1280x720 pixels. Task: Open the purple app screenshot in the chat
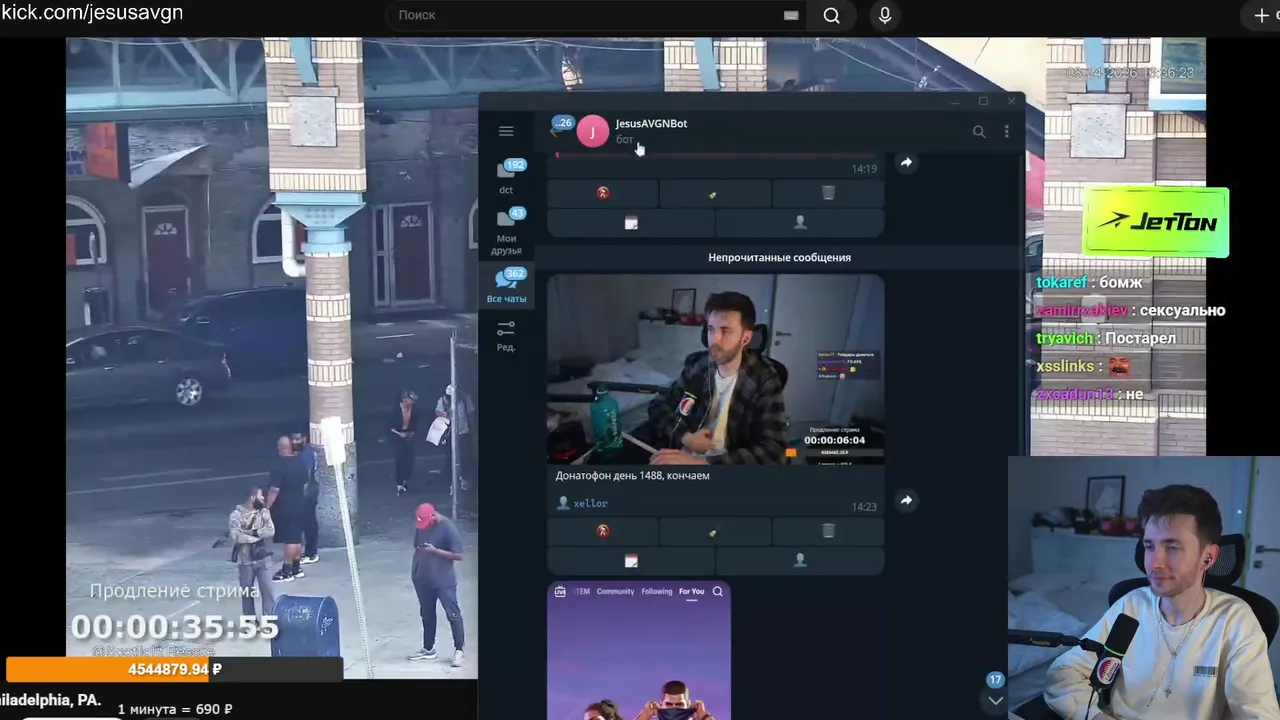[639, 650]
